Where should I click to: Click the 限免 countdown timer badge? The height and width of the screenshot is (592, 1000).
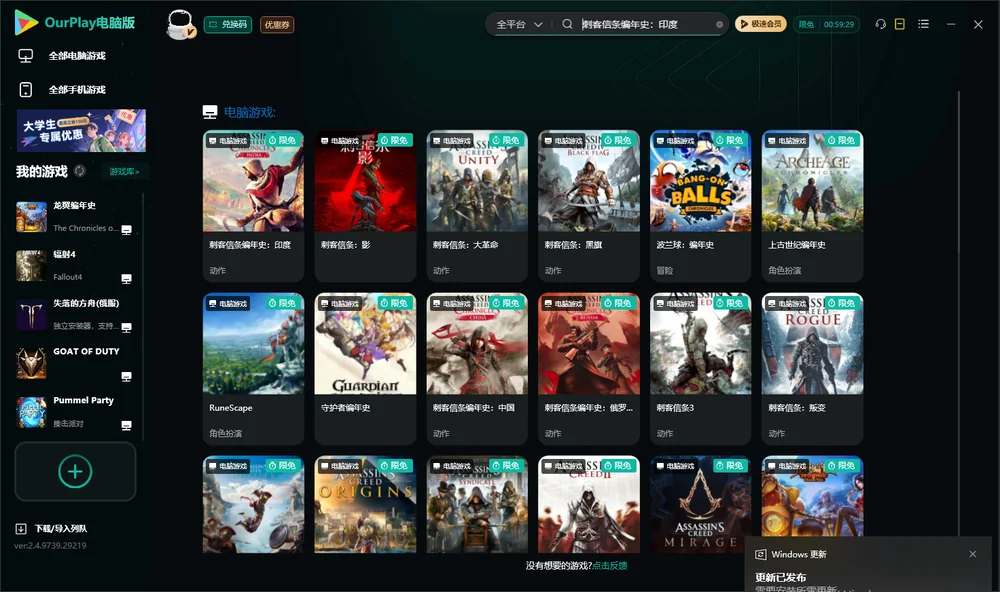pyautogui.click(x=826, y=24)
